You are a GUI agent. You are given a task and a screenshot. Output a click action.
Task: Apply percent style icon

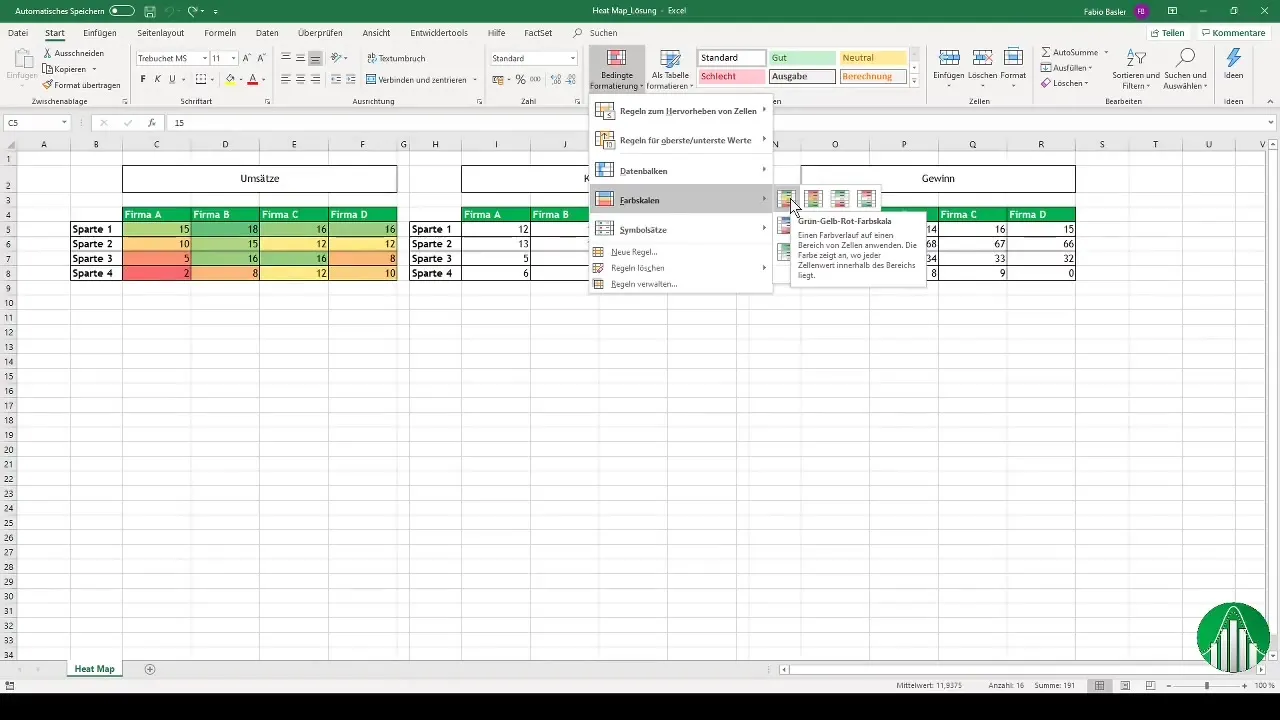pos(520,79)
